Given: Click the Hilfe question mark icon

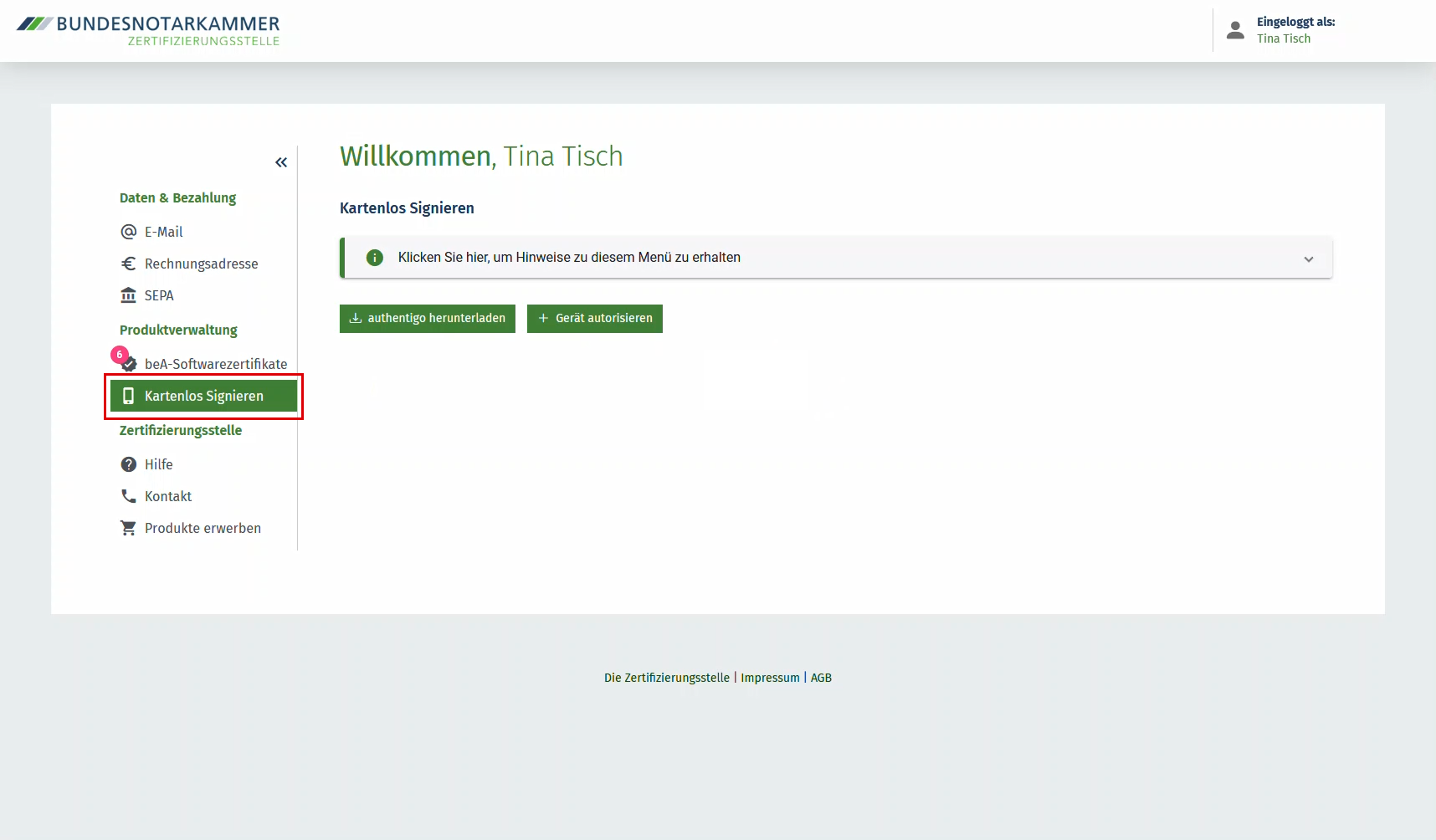Looking at the screenshot, I should click(128, 464).
